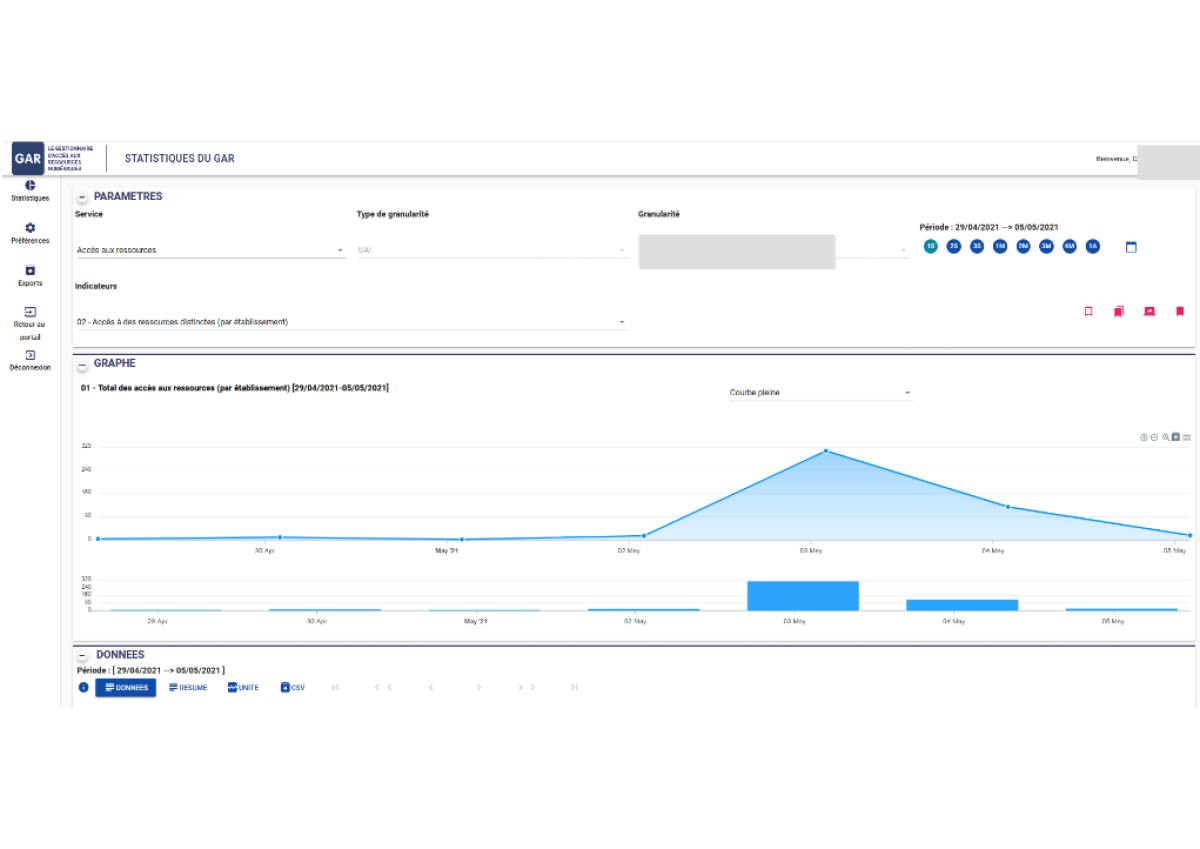The width and height of the screenshot is (1200, 849).
Task: Click the chart zoom-in plus icon
Action: click(x=1144, y=437)
